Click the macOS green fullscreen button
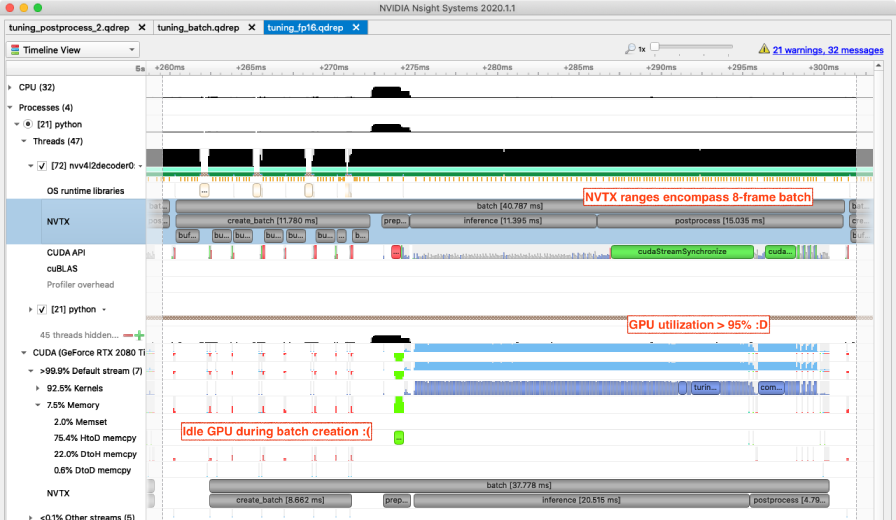The width and height of the screenshot is (896, 520). pos(38,8)
